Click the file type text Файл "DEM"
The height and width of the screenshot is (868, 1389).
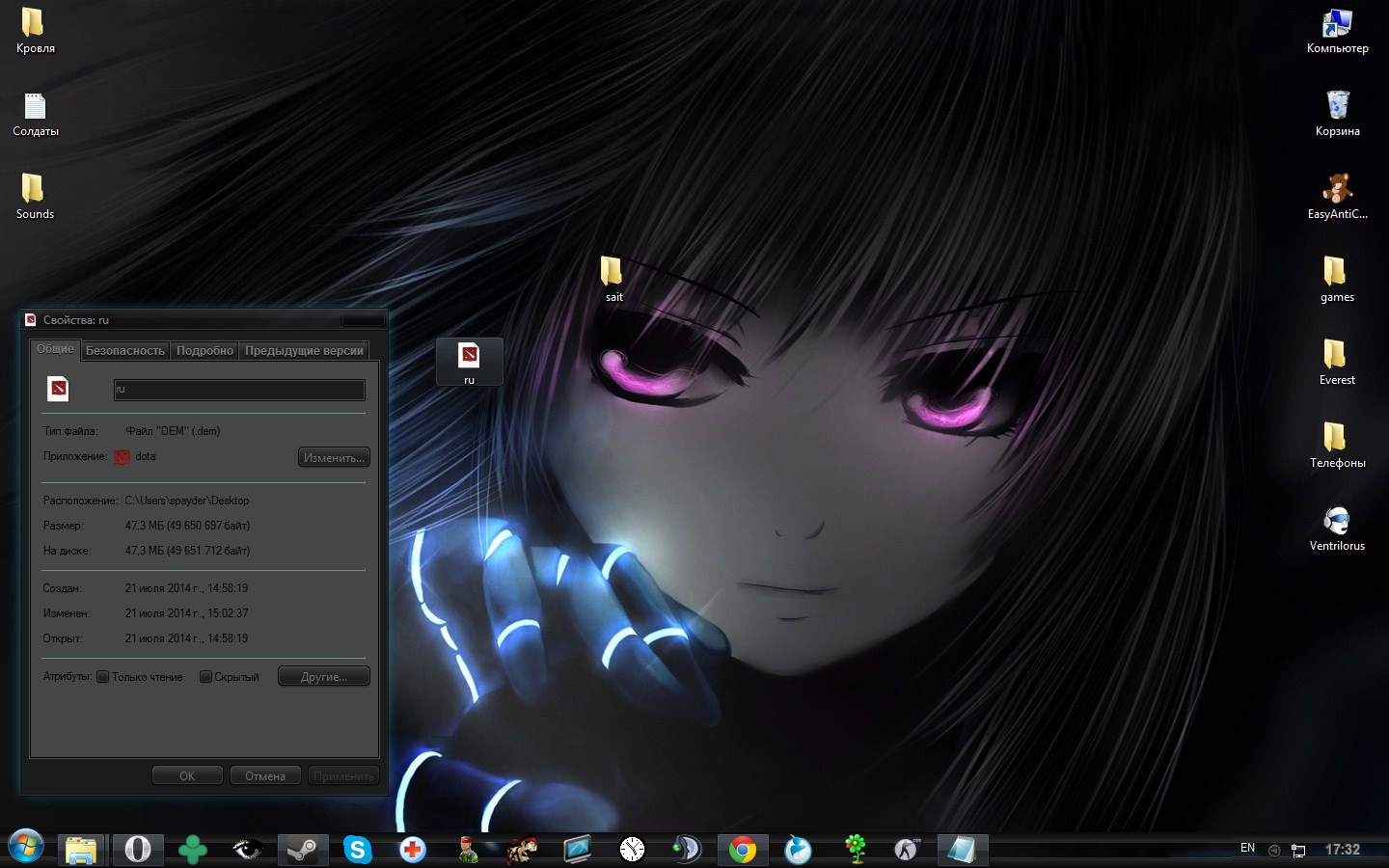click(173, 431)
